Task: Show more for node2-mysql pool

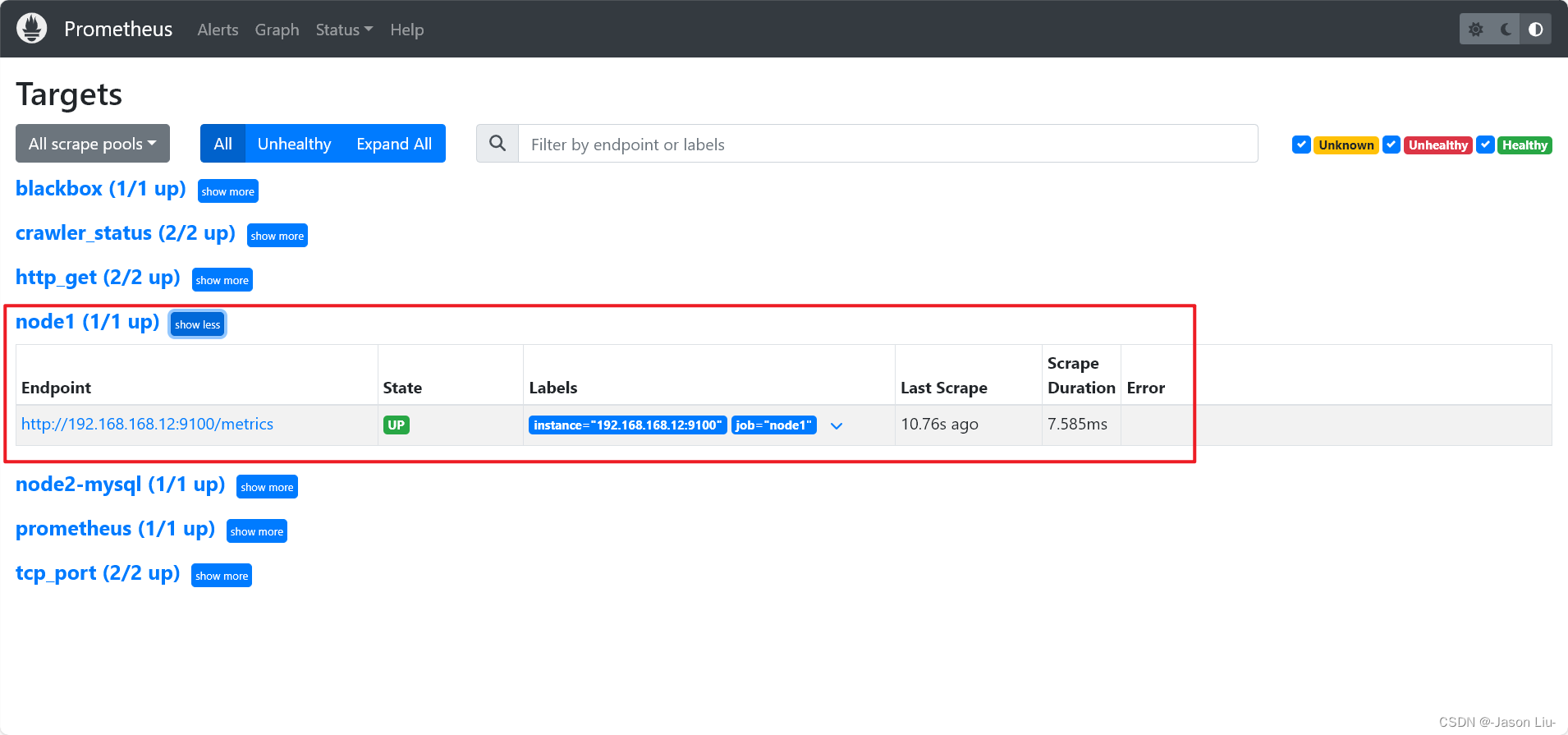Action: click(268, 487)
